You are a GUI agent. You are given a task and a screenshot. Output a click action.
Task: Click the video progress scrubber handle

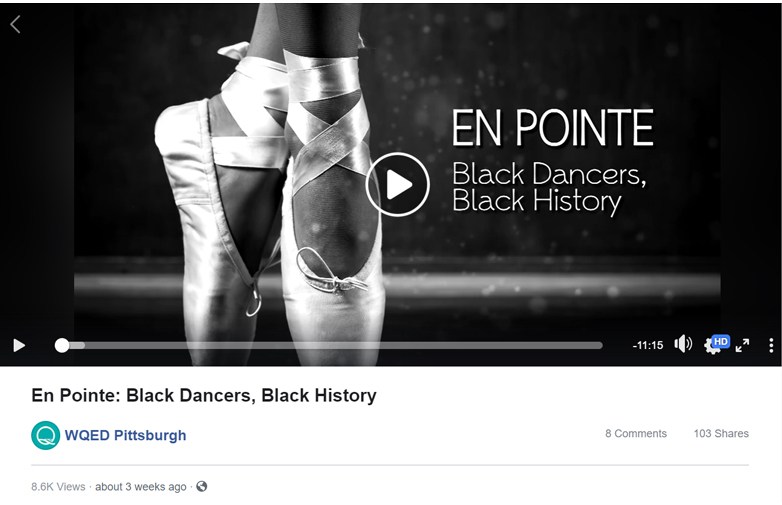click(x=62, y=345)
